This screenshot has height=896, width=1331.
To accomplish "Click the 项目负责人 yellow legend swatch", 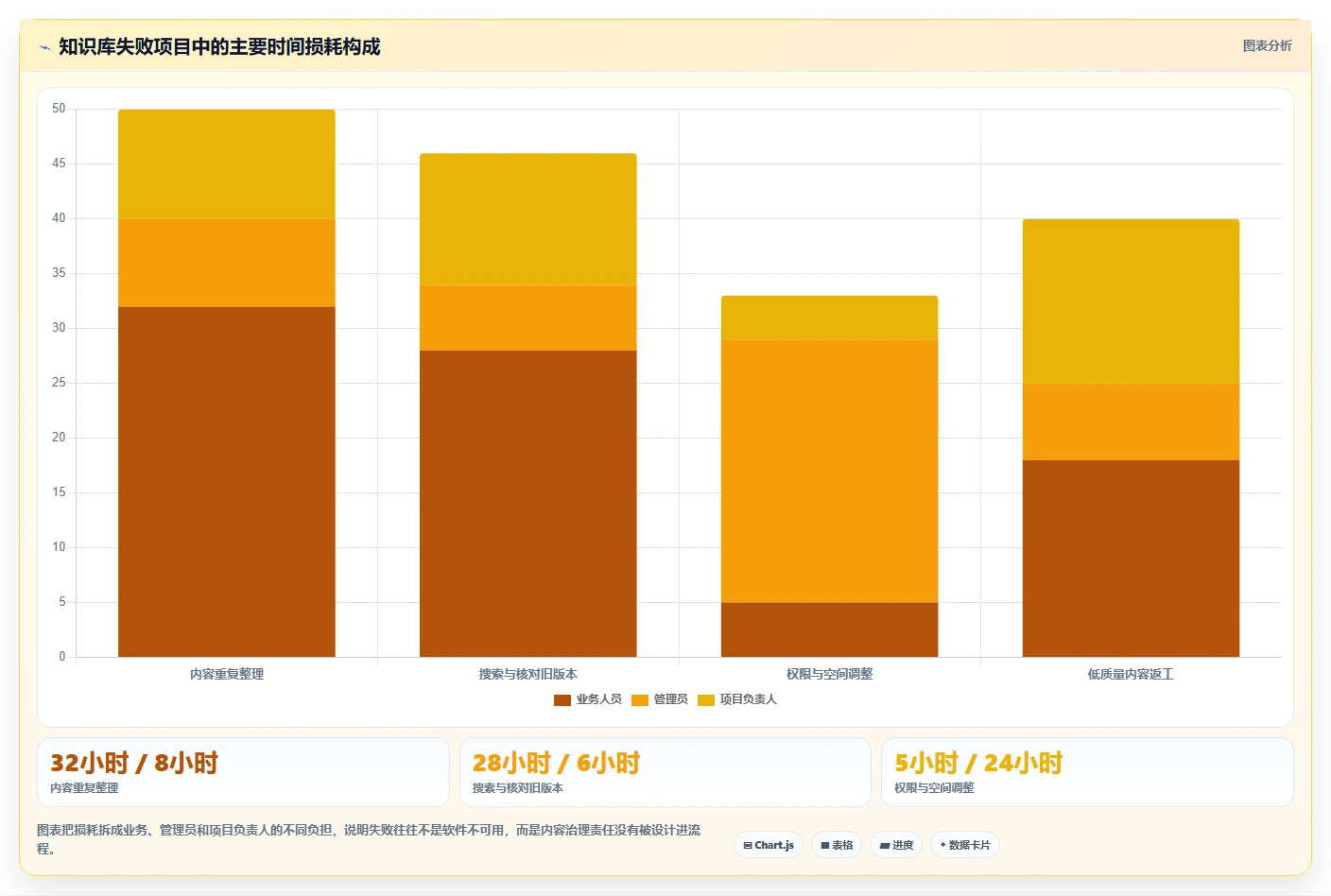I will click(x=706, y=699).
